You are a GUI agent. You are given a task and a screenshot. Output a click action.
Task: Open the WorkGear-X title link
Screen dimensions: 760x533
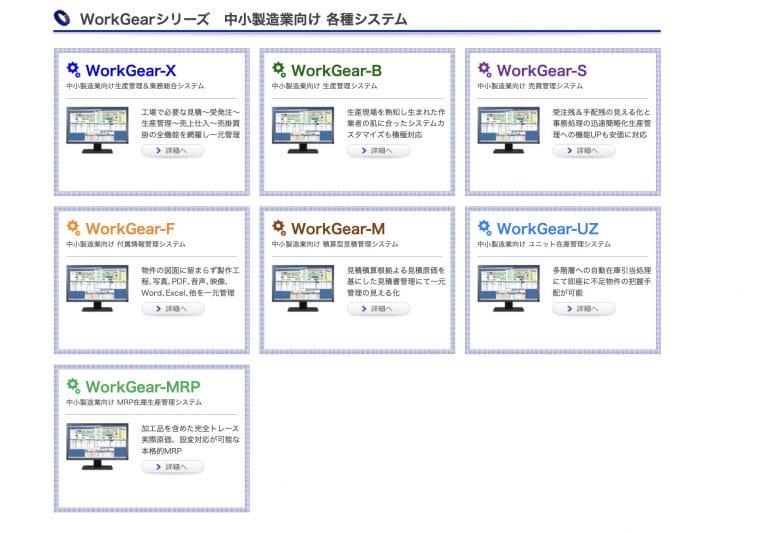[130, 70]
